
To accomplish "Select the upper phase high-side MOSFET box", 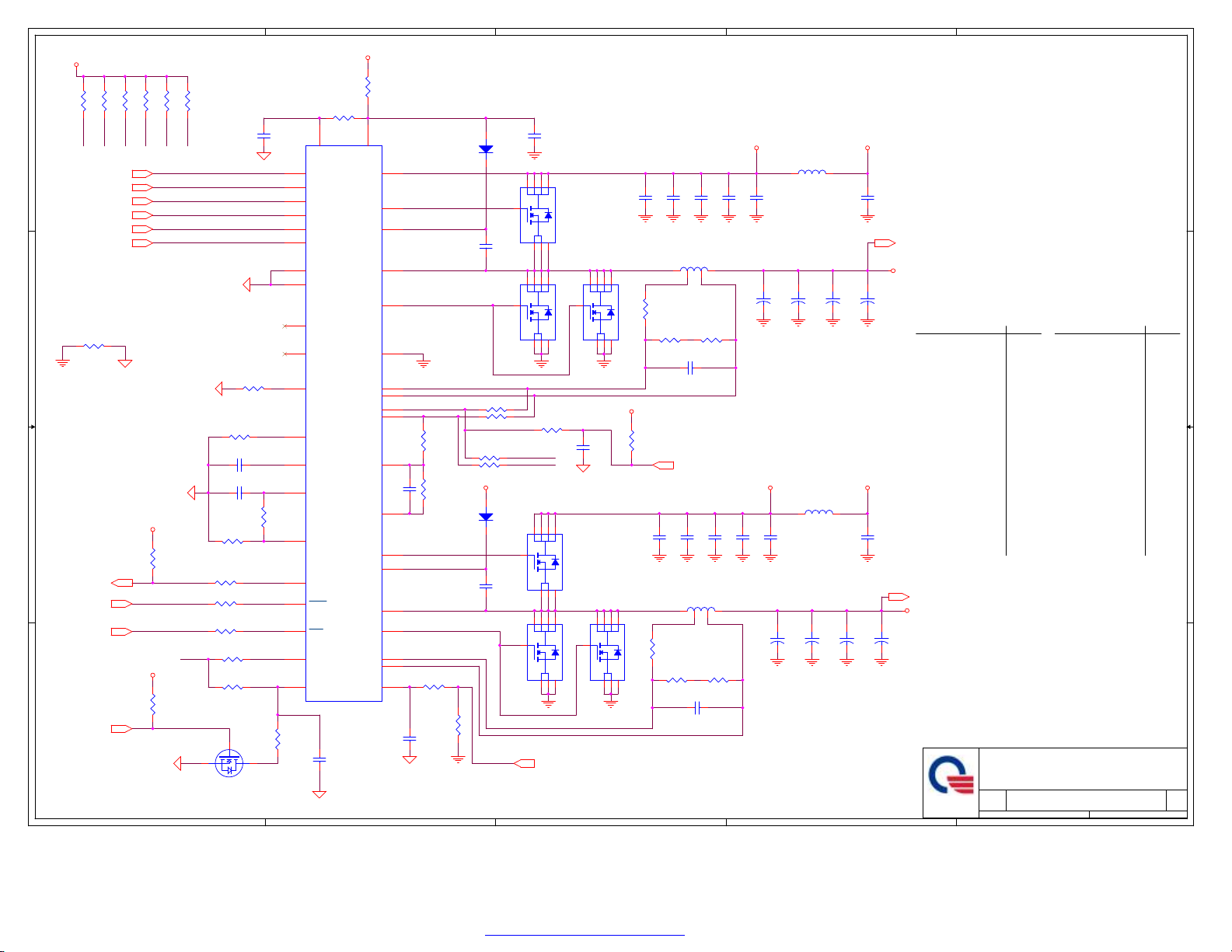I will click(x=538, y=215).
